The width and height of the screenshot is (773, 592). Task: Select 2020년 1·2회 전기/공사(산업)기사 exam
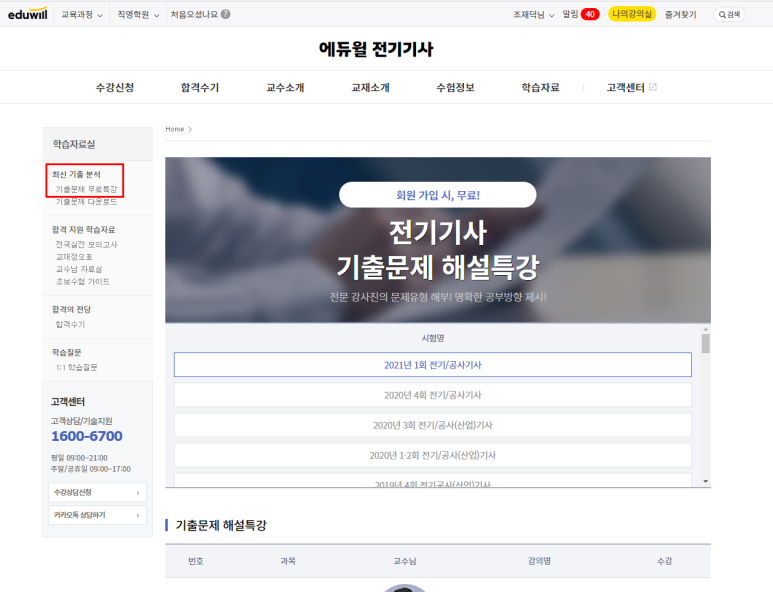click(x=433, y=455)
